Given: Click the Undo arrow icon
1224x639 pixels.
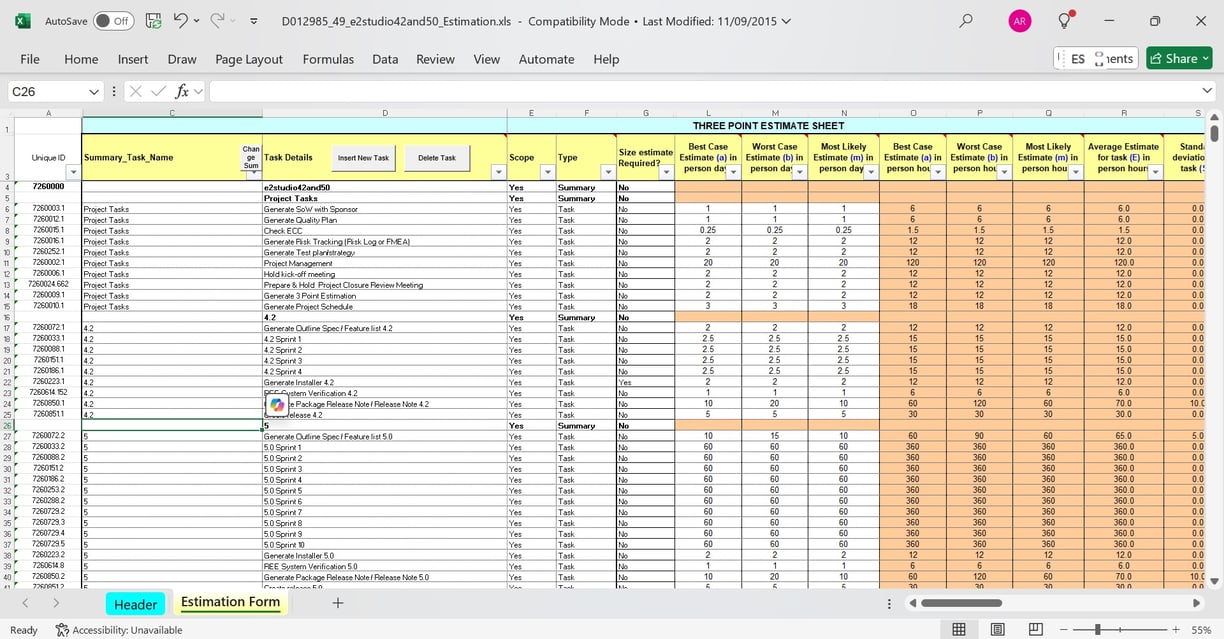Looking at the screenshot, I should point(180,20).
